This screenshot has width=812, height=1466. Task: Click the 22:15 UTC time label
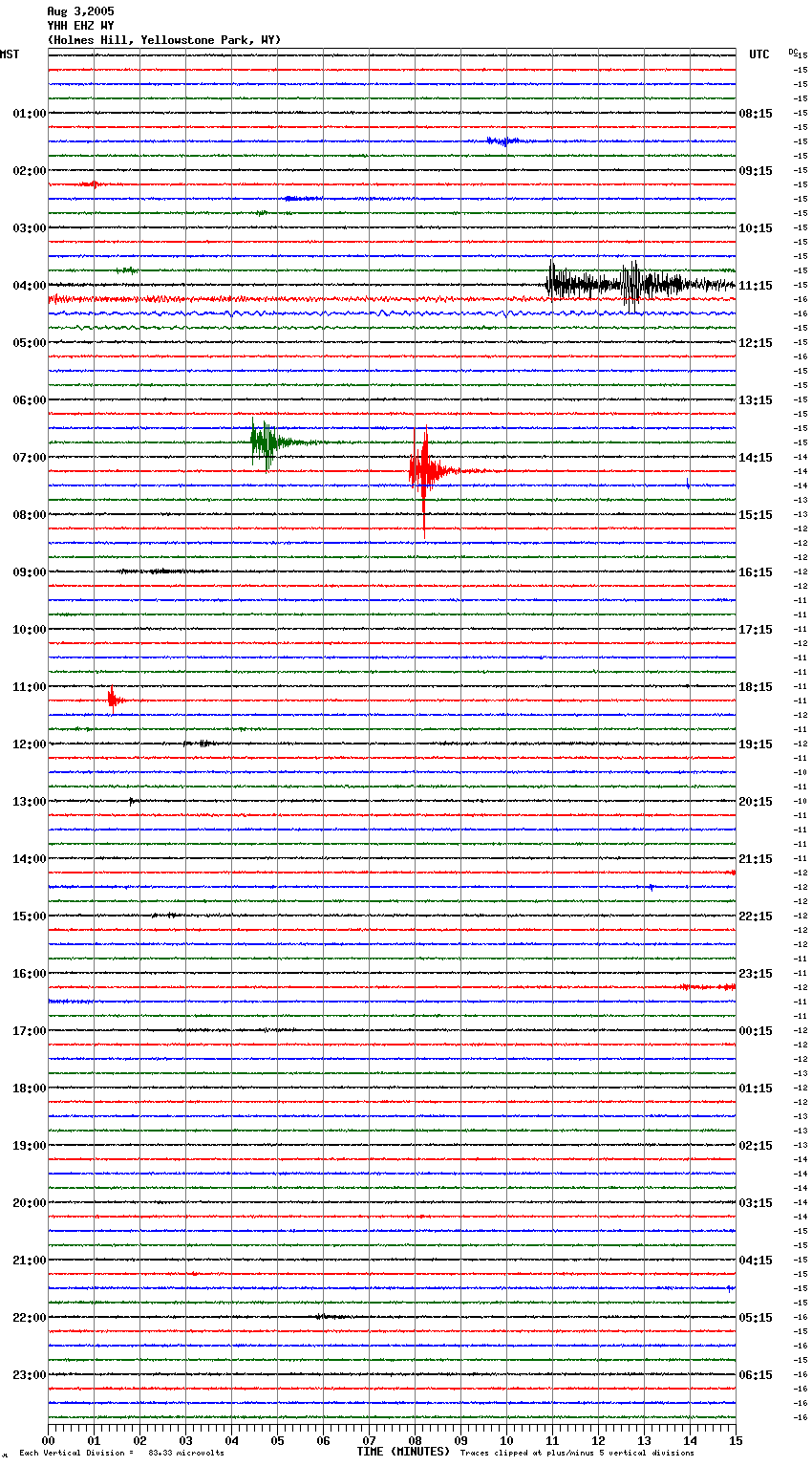tap(756, 916)
